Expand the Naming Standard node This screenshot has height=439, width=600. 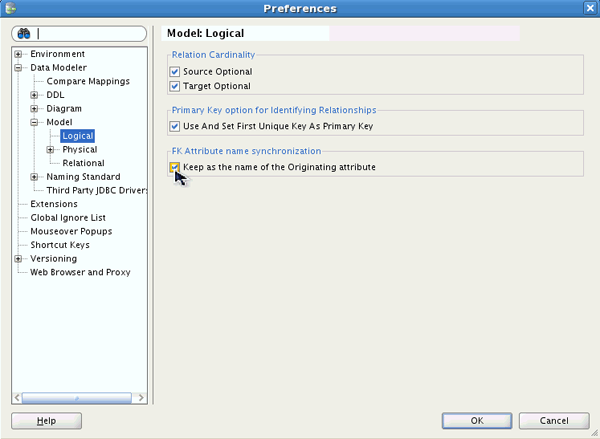coord(35,177)
